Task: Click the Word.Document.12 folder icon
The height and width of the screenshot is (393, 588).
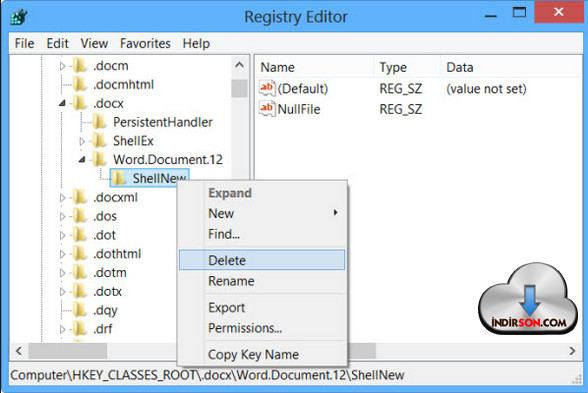Action: [99, 159]
